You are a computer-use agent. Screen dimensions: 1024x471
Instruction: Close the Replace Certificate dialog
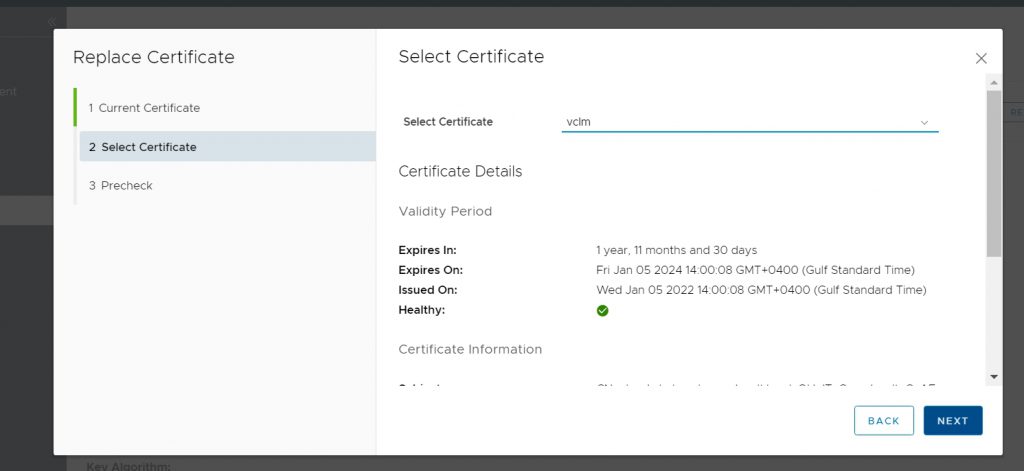tap(981, 59)
